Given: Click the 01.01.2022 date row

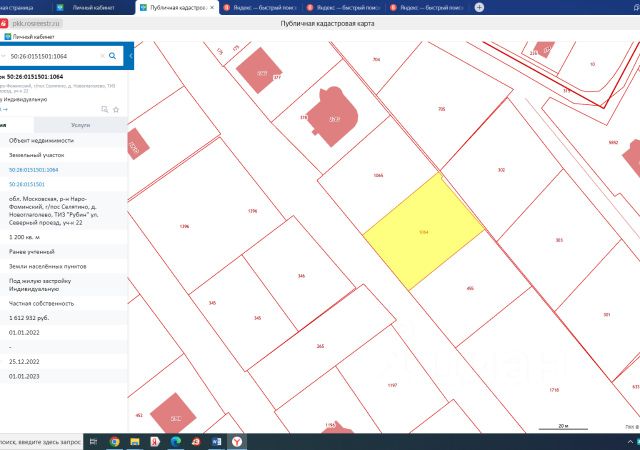Looking at the screenshot, I should (x=64, y=332).
